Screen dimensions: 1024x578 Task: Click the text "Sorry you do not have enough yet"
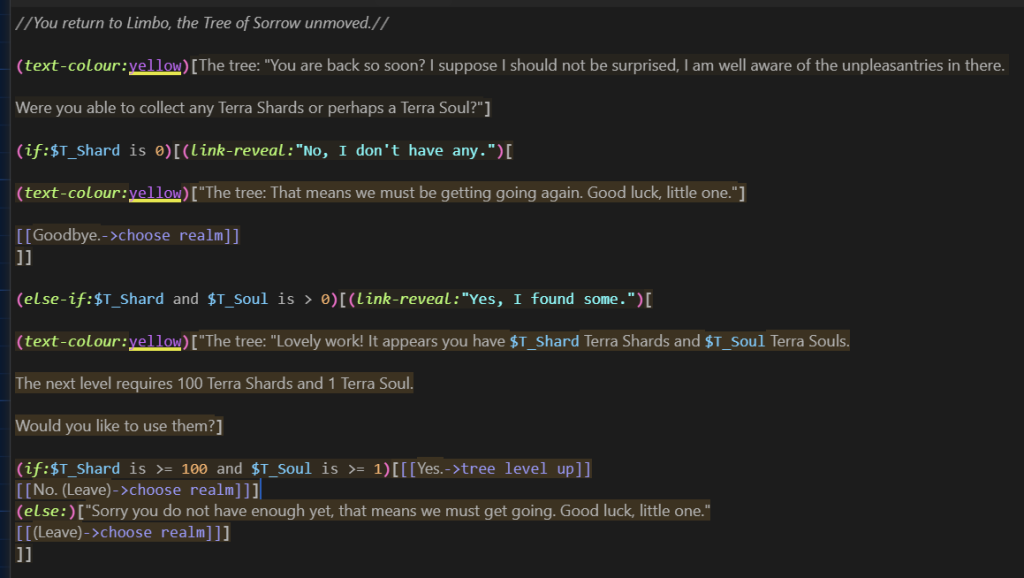point(212,511)
